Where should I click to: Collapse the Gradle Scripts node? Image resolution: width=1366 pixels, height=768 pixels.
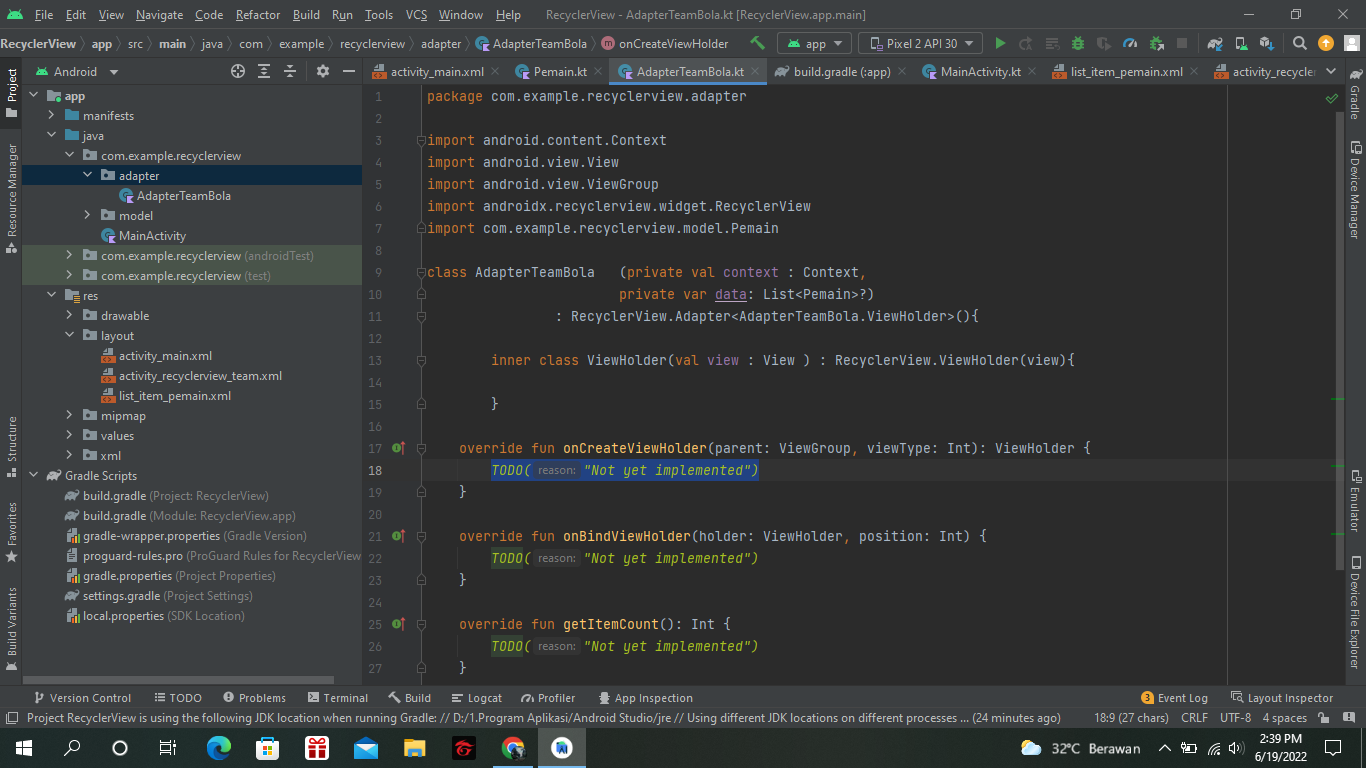(33, 476)
